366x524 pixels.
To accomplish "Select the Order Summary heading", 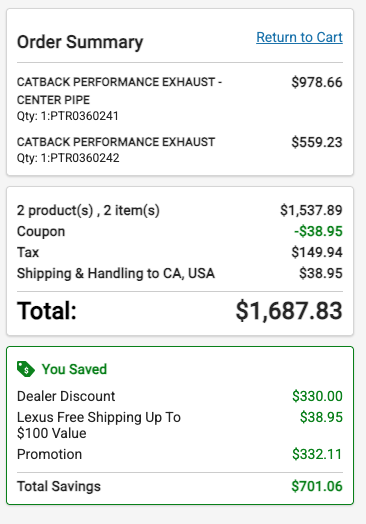I will point(80,42).
